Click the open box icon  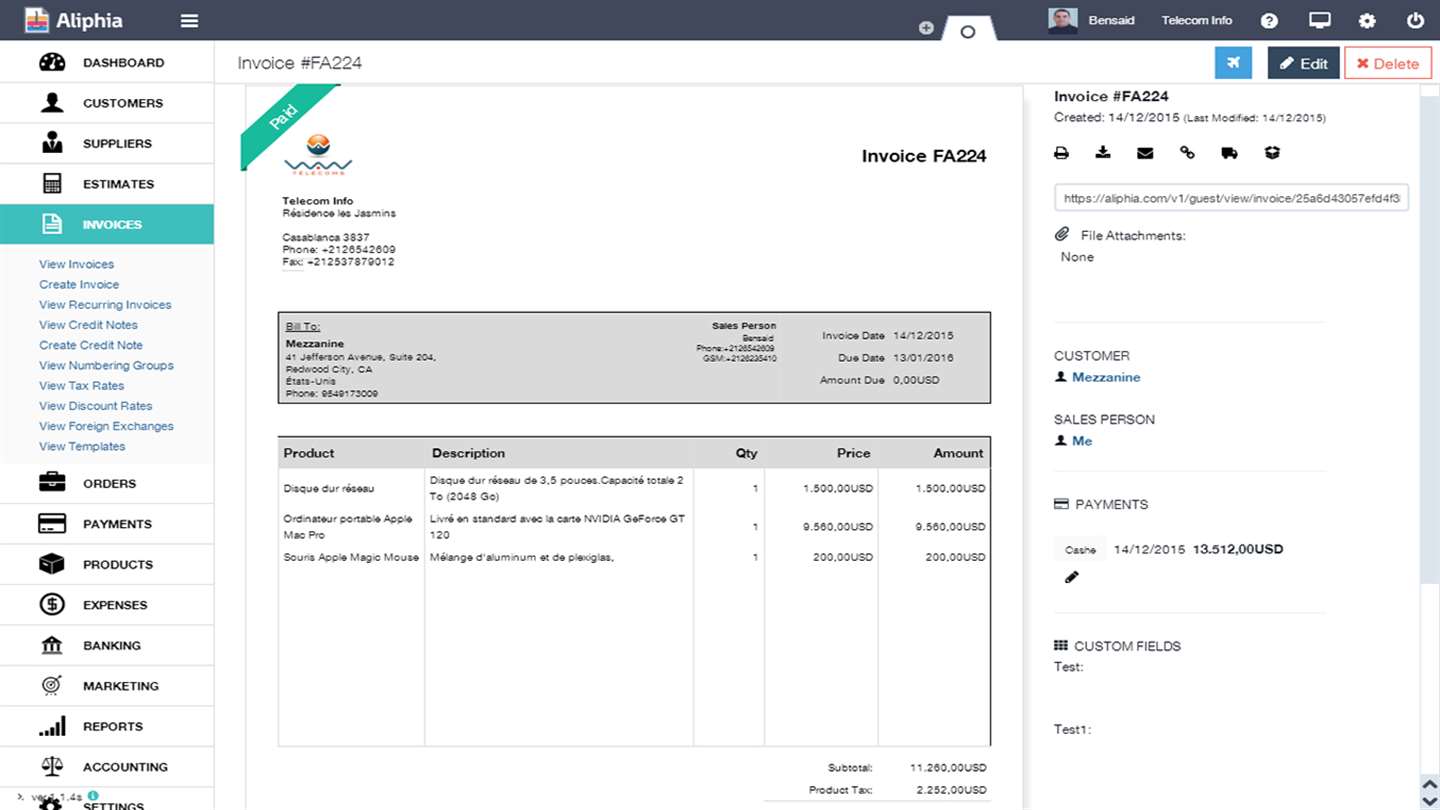[x=1272, y=153]
